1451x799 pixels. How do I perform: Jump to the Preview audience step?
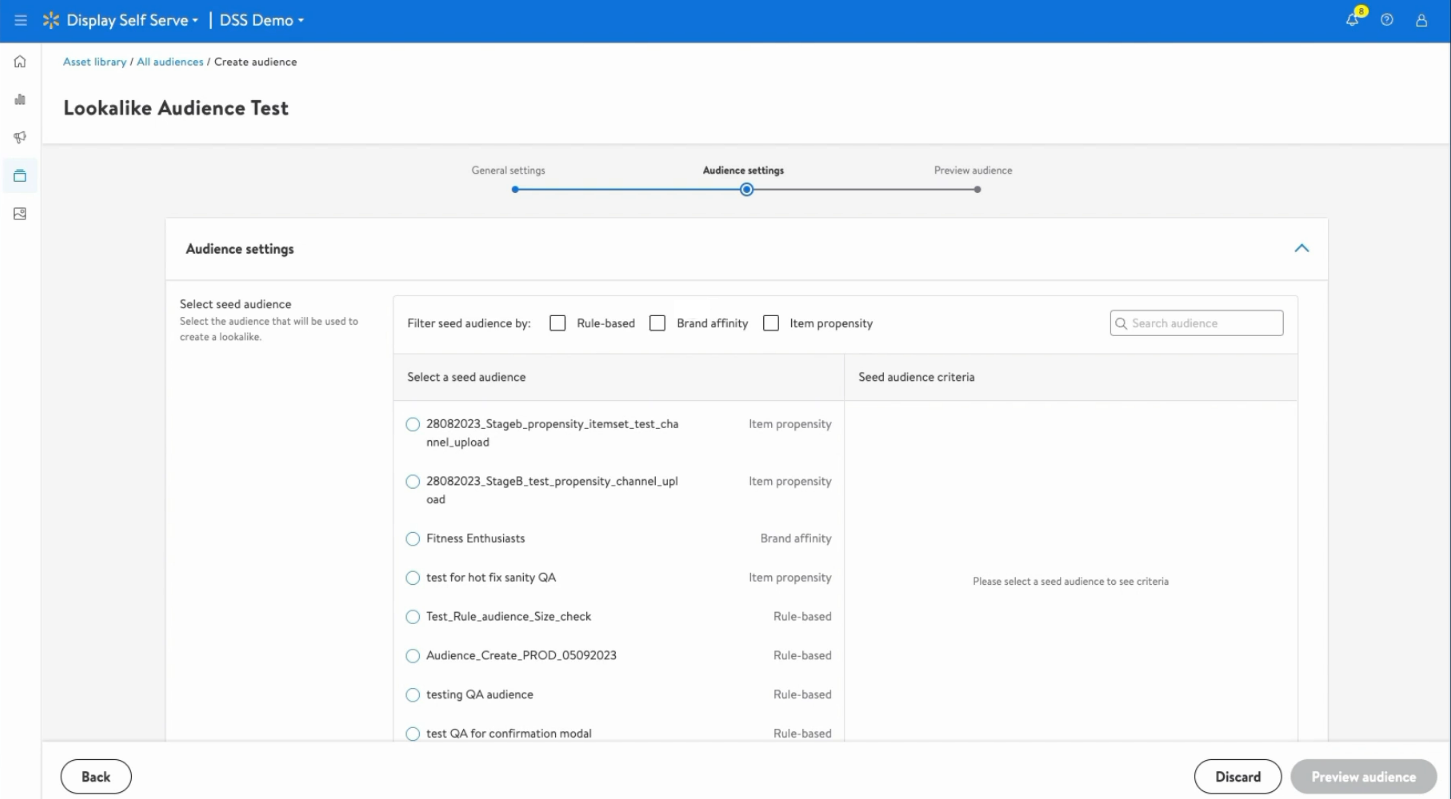[977, 189]
